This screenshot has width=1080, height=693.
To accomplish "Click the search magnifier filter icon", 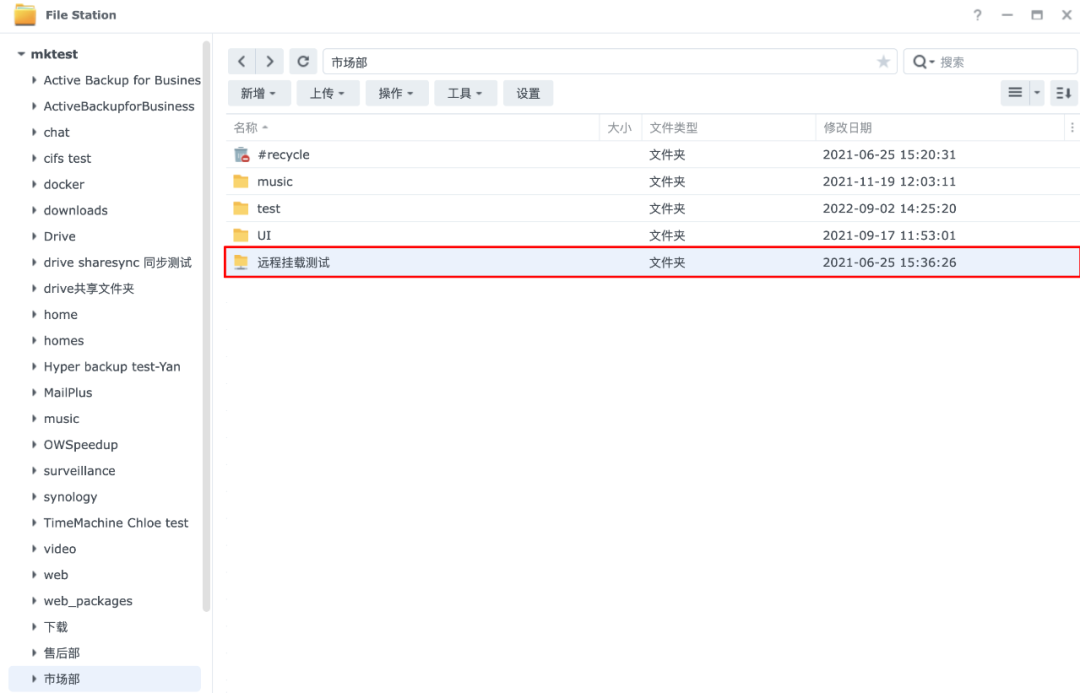I will (921, 61).
